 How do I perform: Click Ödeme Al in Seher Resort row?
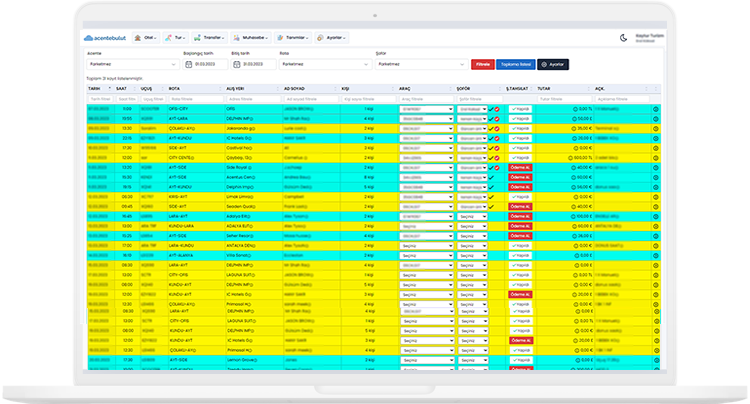coord(520,236)
